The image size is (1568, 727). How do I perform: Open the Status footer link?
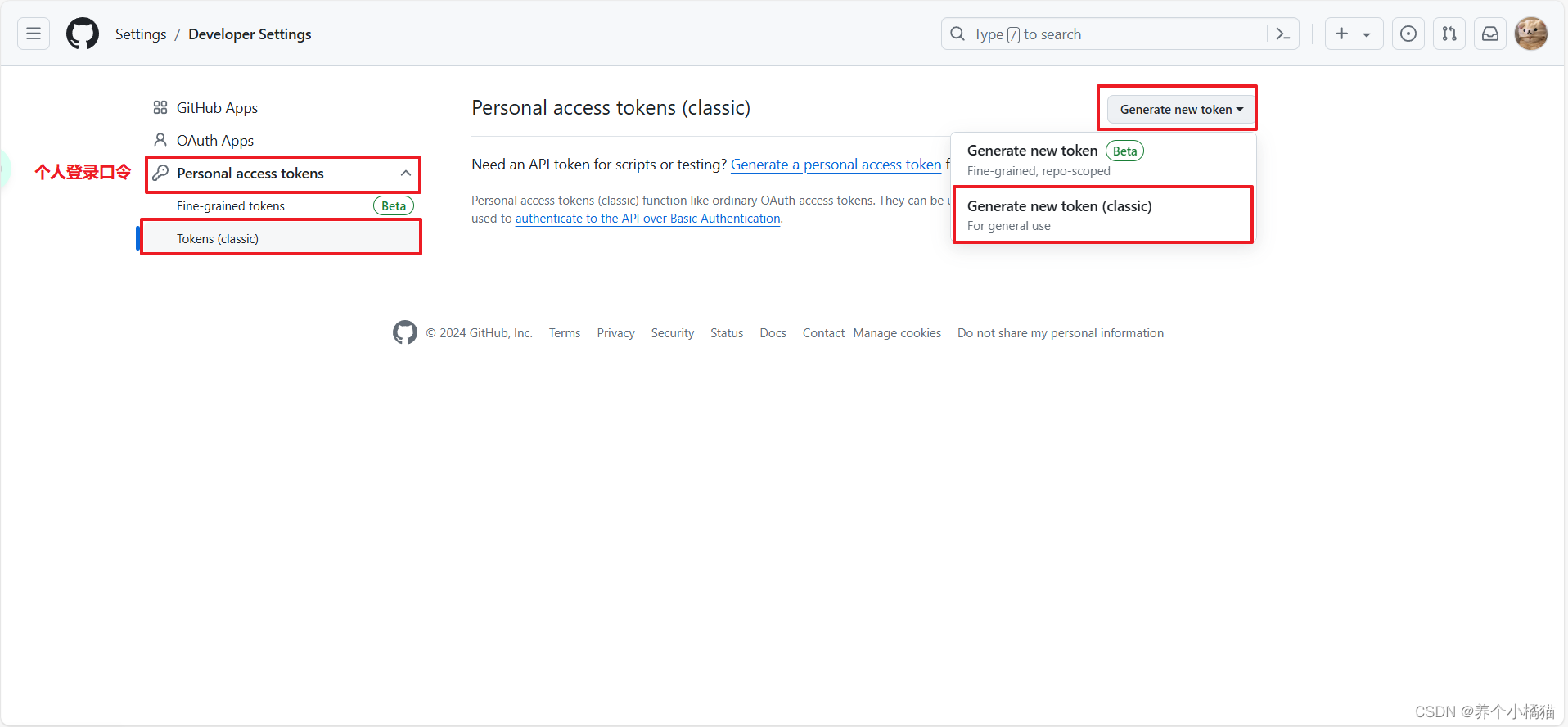(x=727, y=333)
